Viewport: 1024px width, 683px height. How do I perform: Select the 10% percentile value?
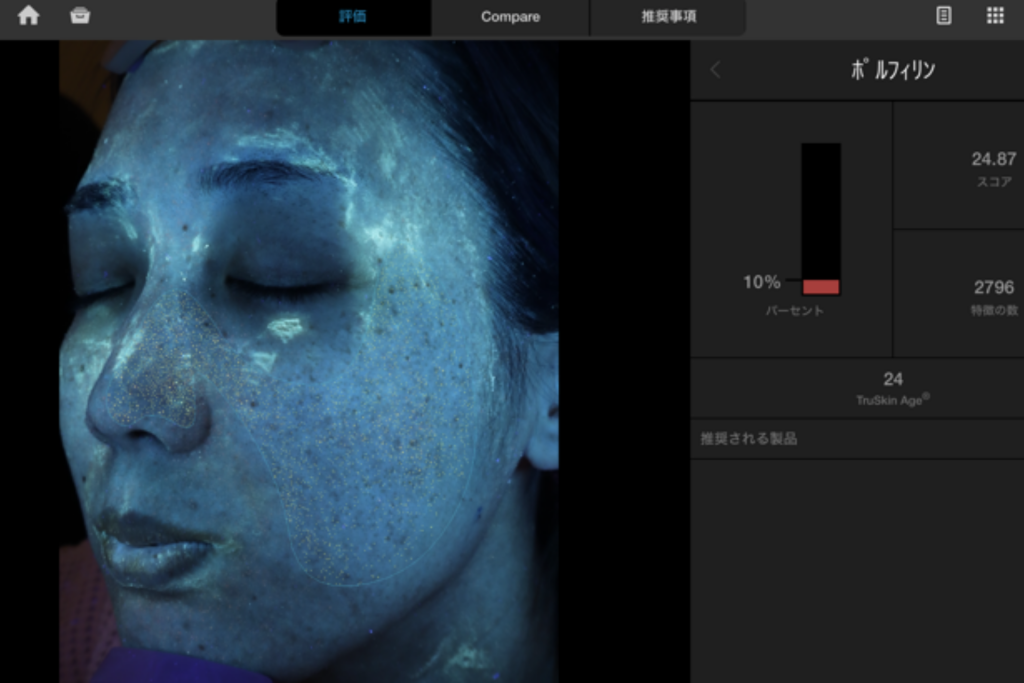761,282
